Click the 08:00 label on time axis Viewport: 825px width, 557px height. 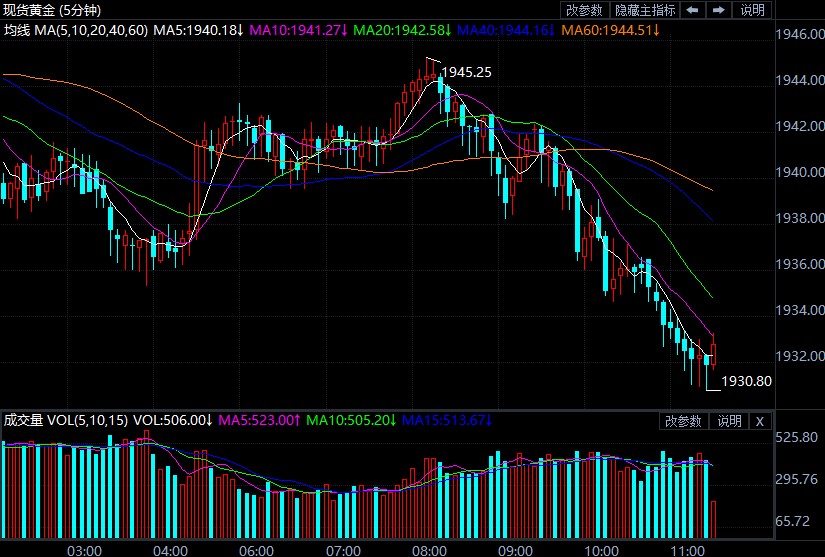[430, 549]
